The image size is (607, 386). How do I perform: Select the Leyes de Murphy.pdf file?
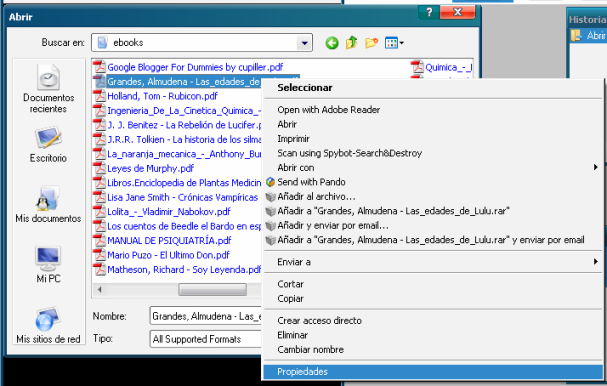click(x=150, y=168)
